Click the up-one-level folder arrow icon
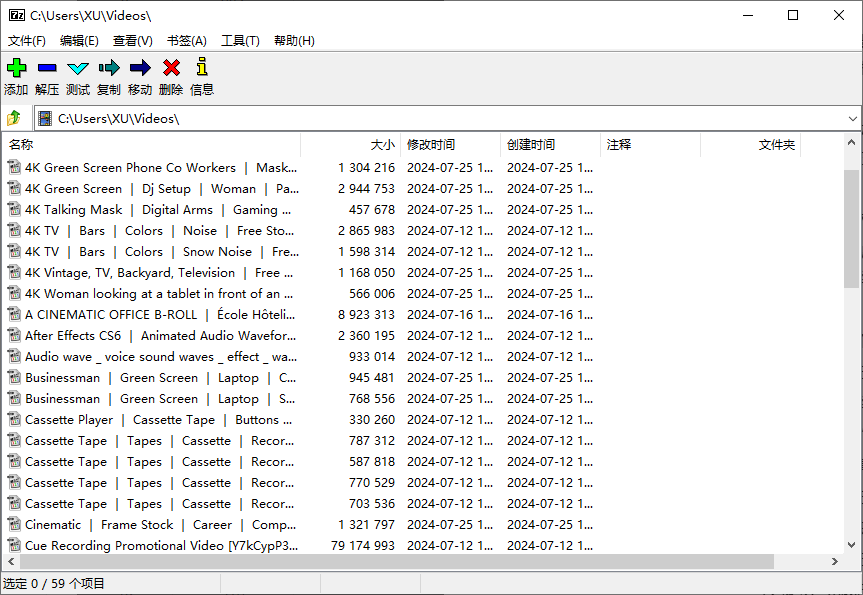Image resolution: width=863 pixels, height=595 pixels. click(x=14, y=118)
